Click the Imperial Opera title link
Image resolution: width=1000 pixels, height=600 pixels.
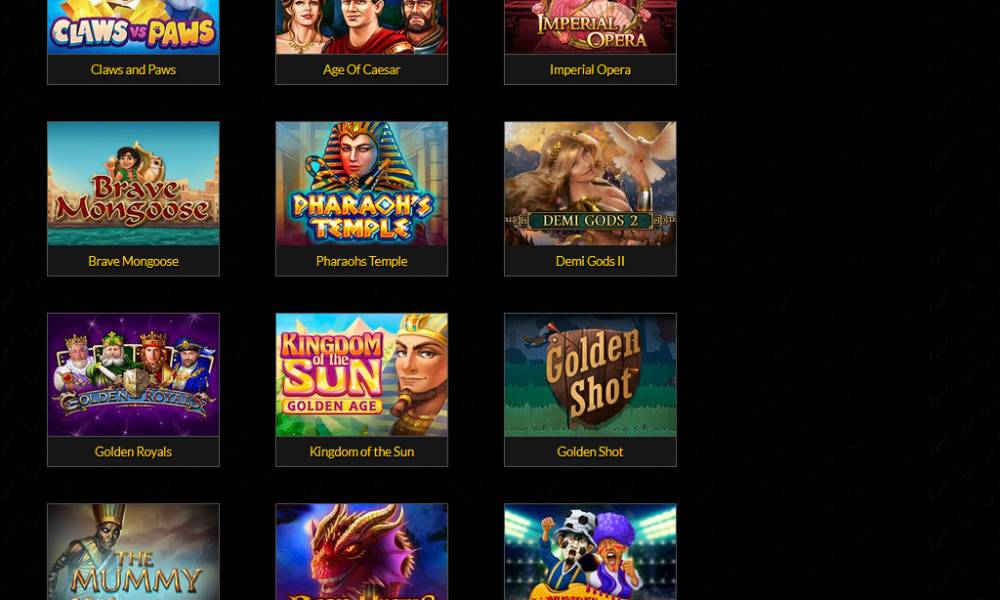(590, 70)
